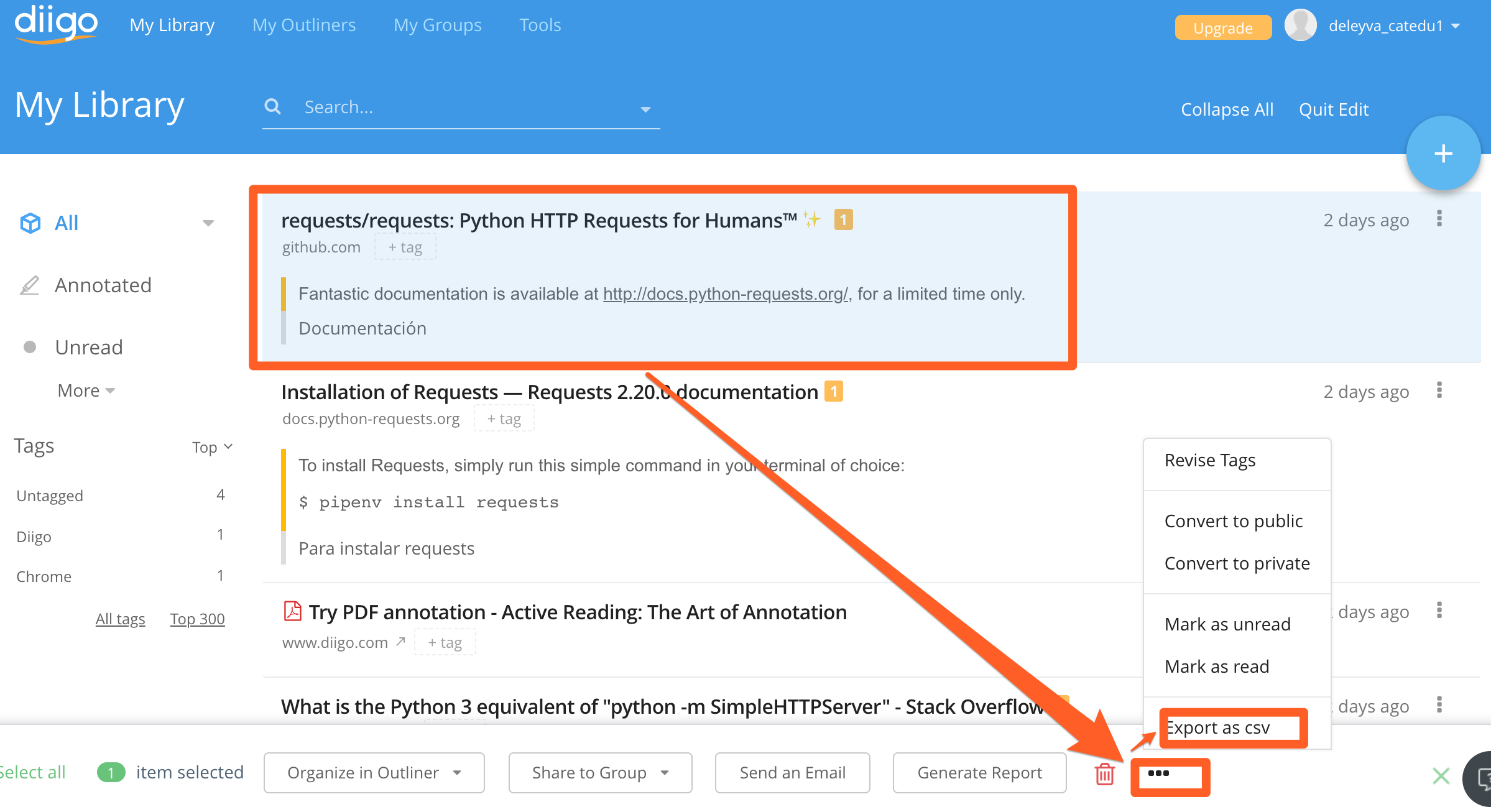The image size is (1491, 812).
Task: Expand the Organize in Outliner dropdown
Action: point(374,773)
